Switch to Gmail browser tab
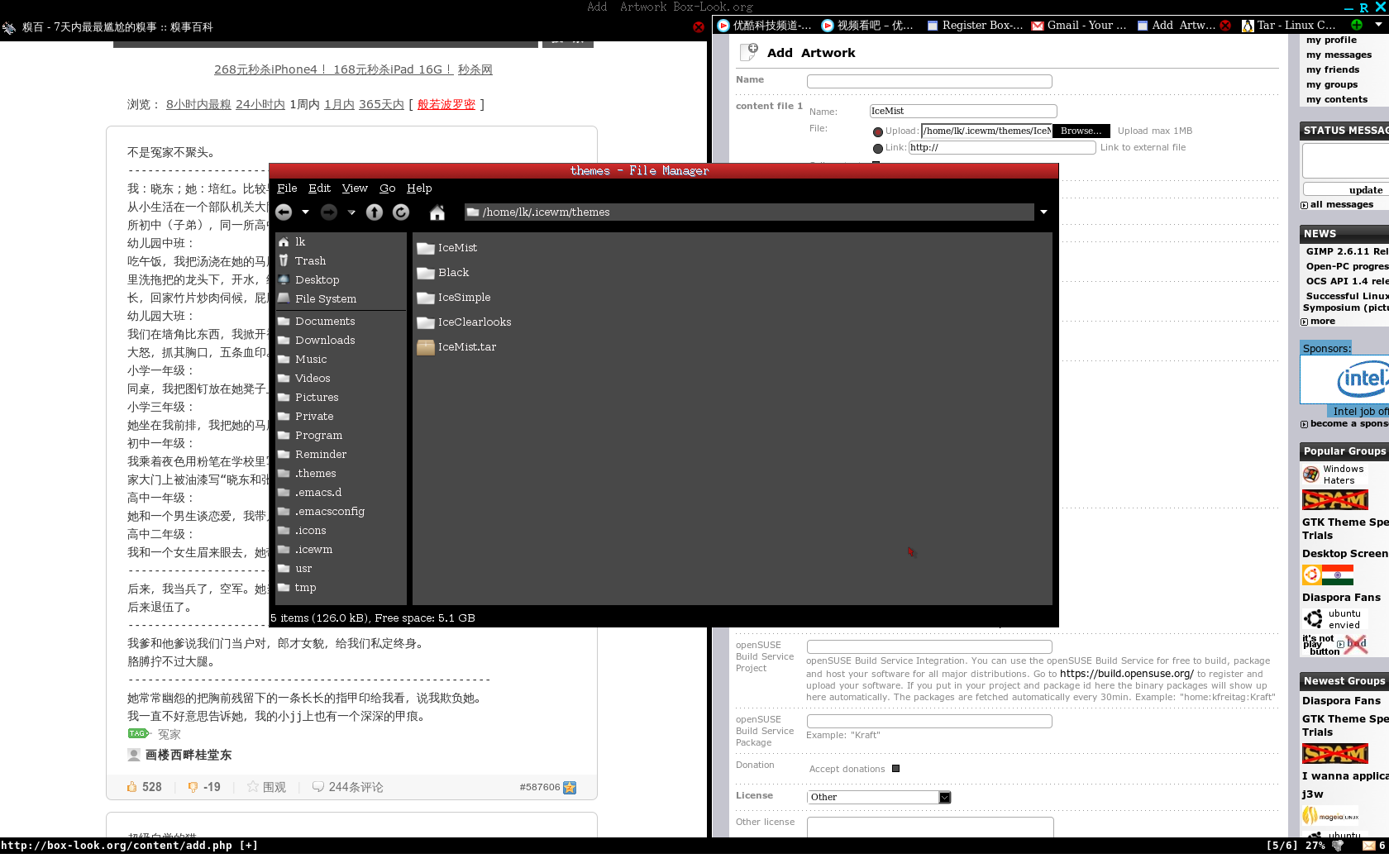This screenshot has width=1389, height=868. pyautogui.click(x=1078, y=26)
